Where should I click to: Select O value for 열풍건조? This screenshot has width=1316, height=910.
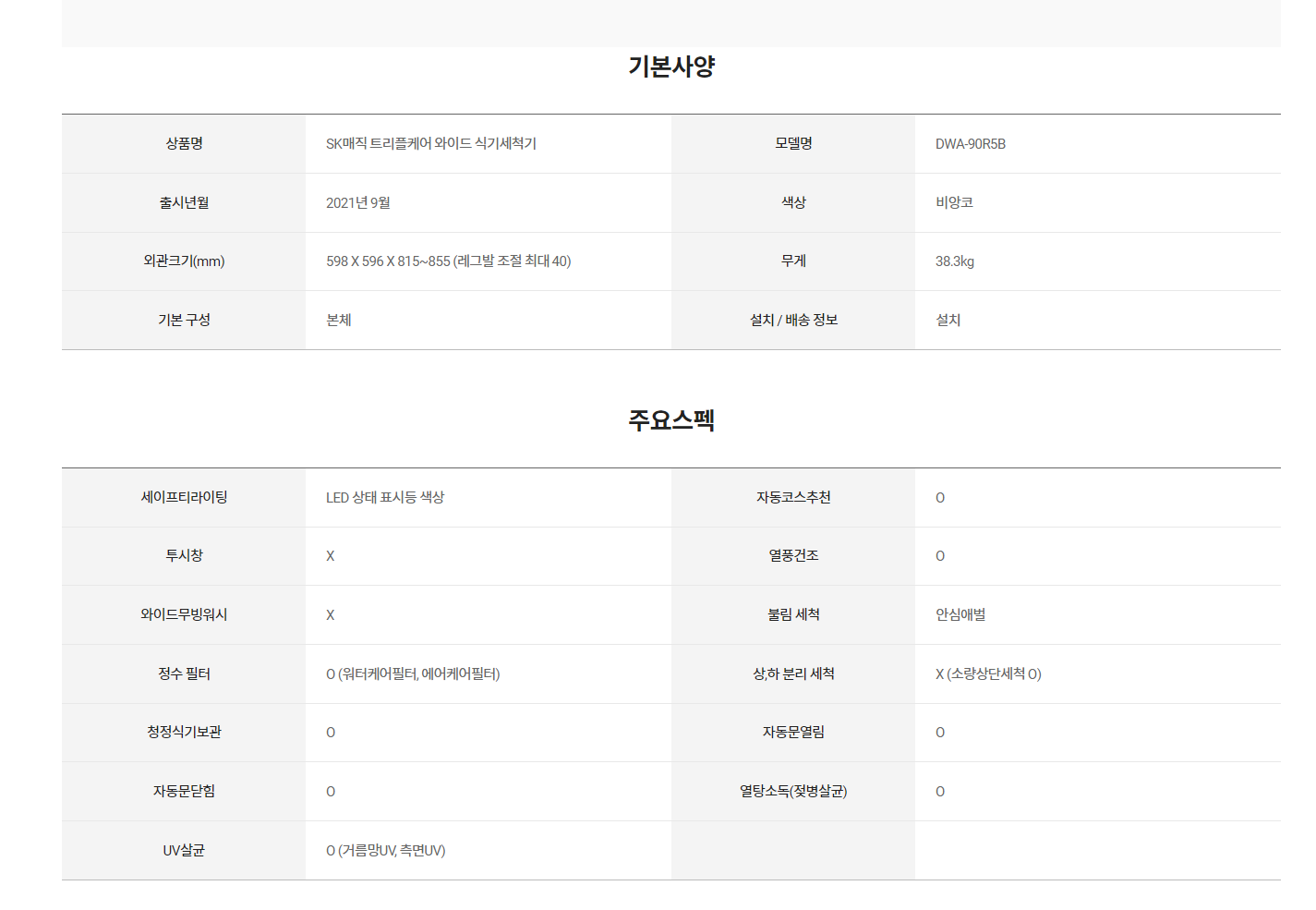tap(940, 556)
